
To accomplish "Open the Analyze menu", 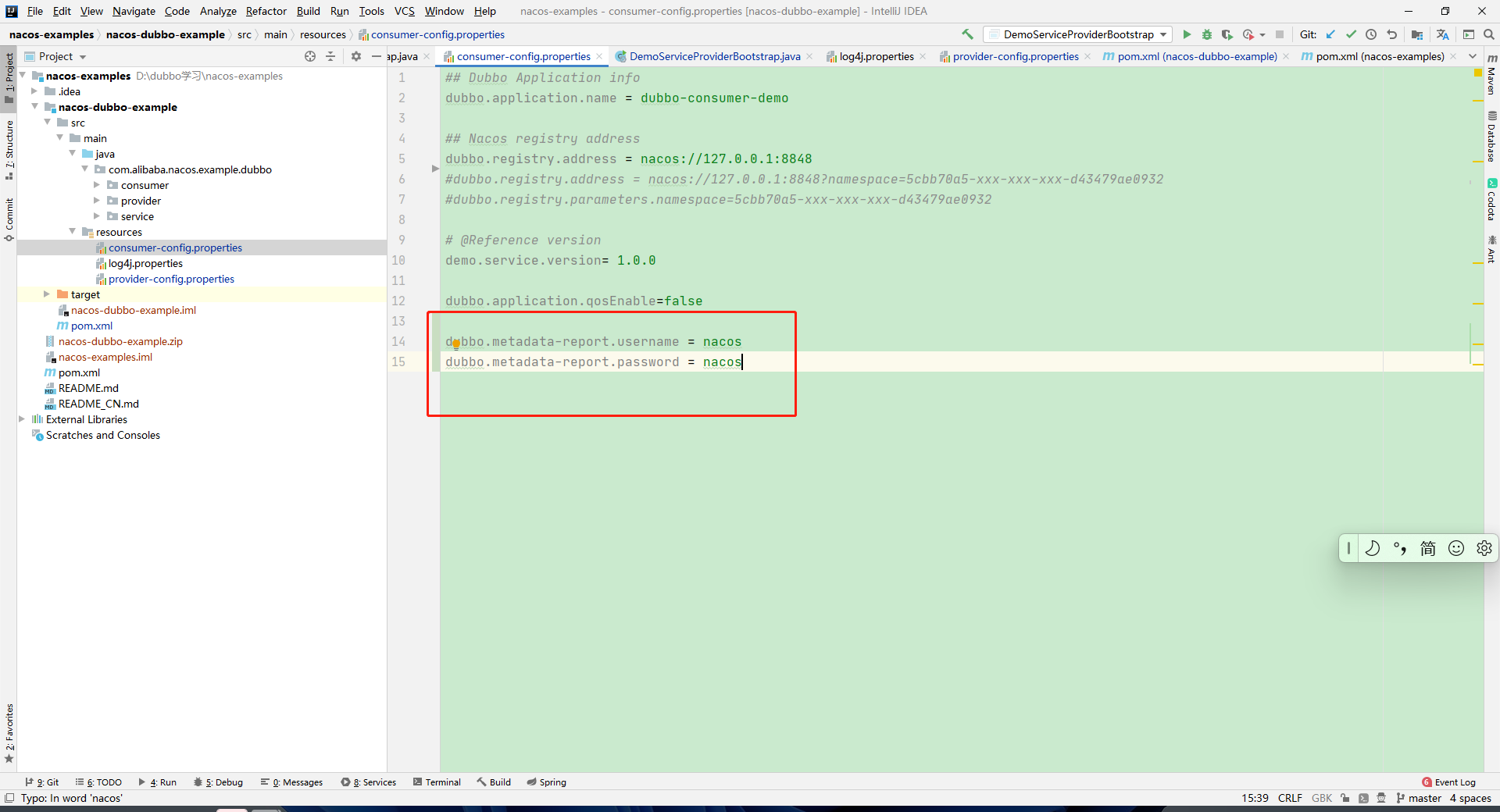I will 218,11.
